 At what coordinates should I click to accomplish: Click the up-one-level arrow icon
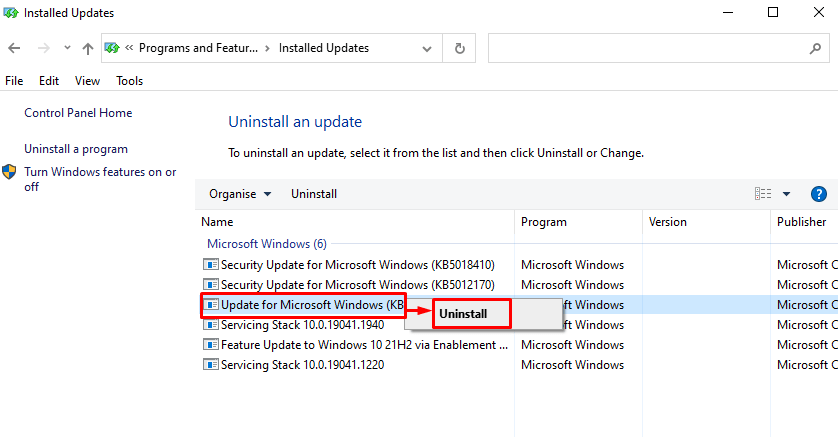(x=88, y=49)
